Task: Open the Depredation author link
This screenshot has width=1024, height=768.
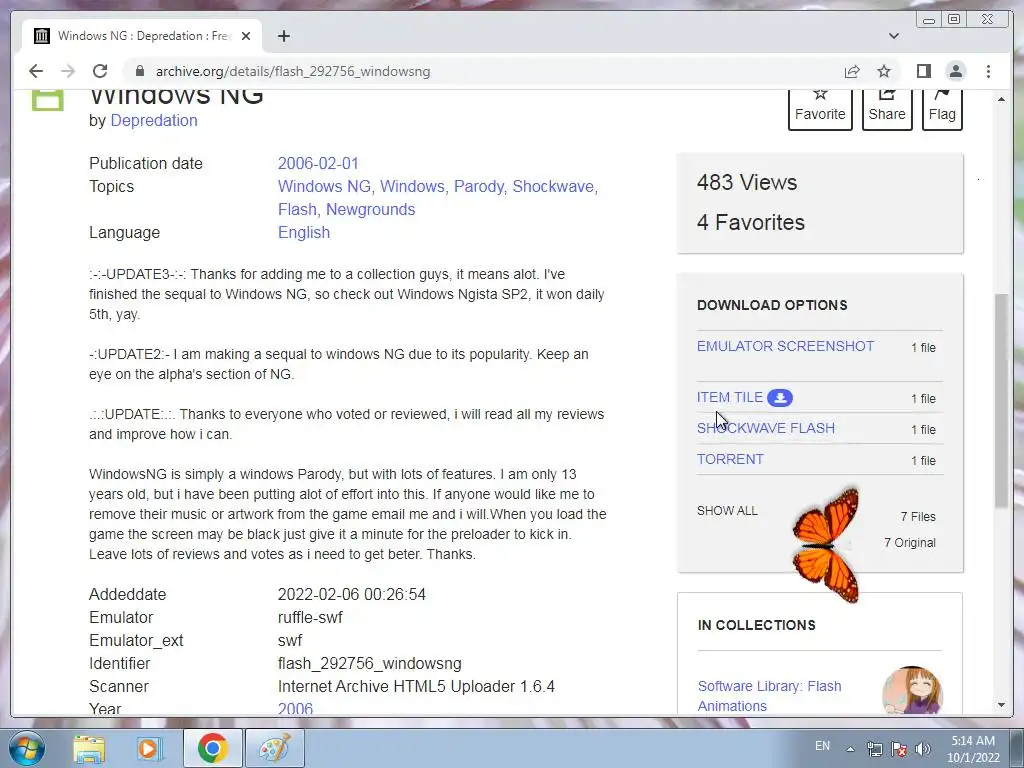Action: coord(153,120)
